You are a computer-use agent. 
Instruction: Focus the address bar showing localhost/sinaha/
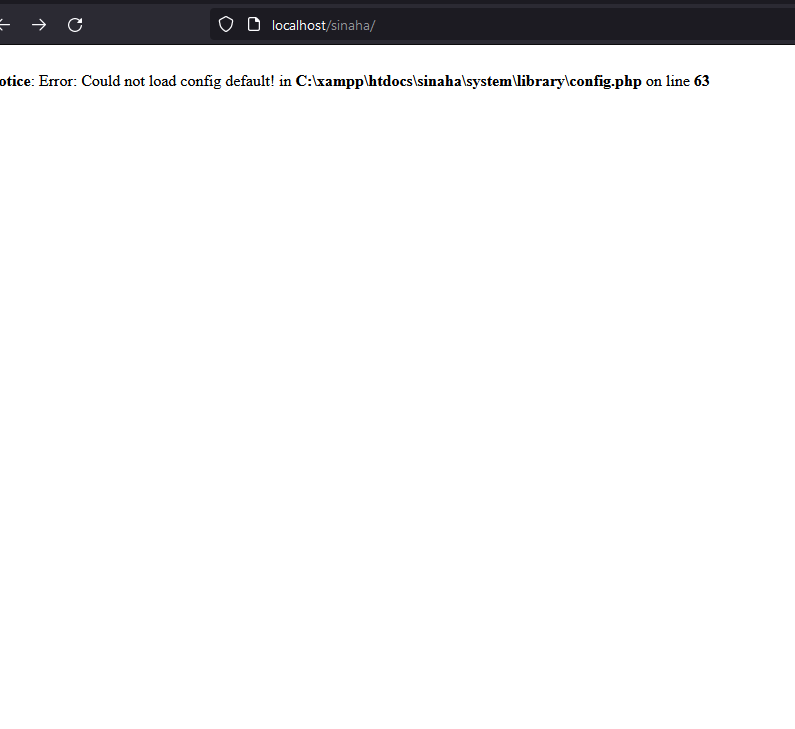[502, 25]
